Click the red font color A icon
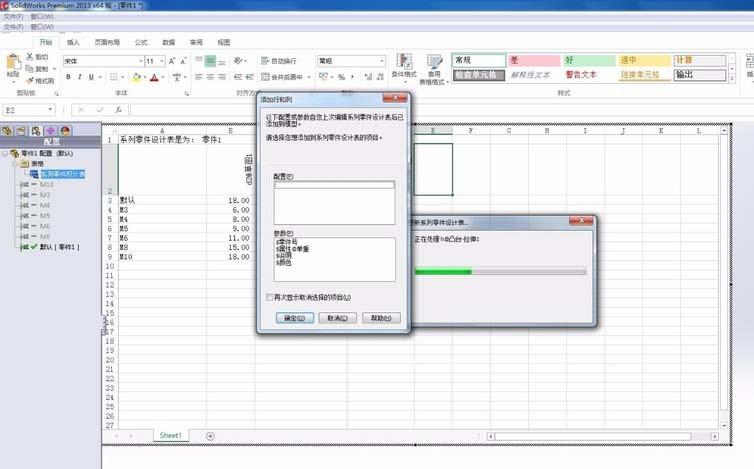The height and width of the screenshot is (469, 754). point(154,77)
